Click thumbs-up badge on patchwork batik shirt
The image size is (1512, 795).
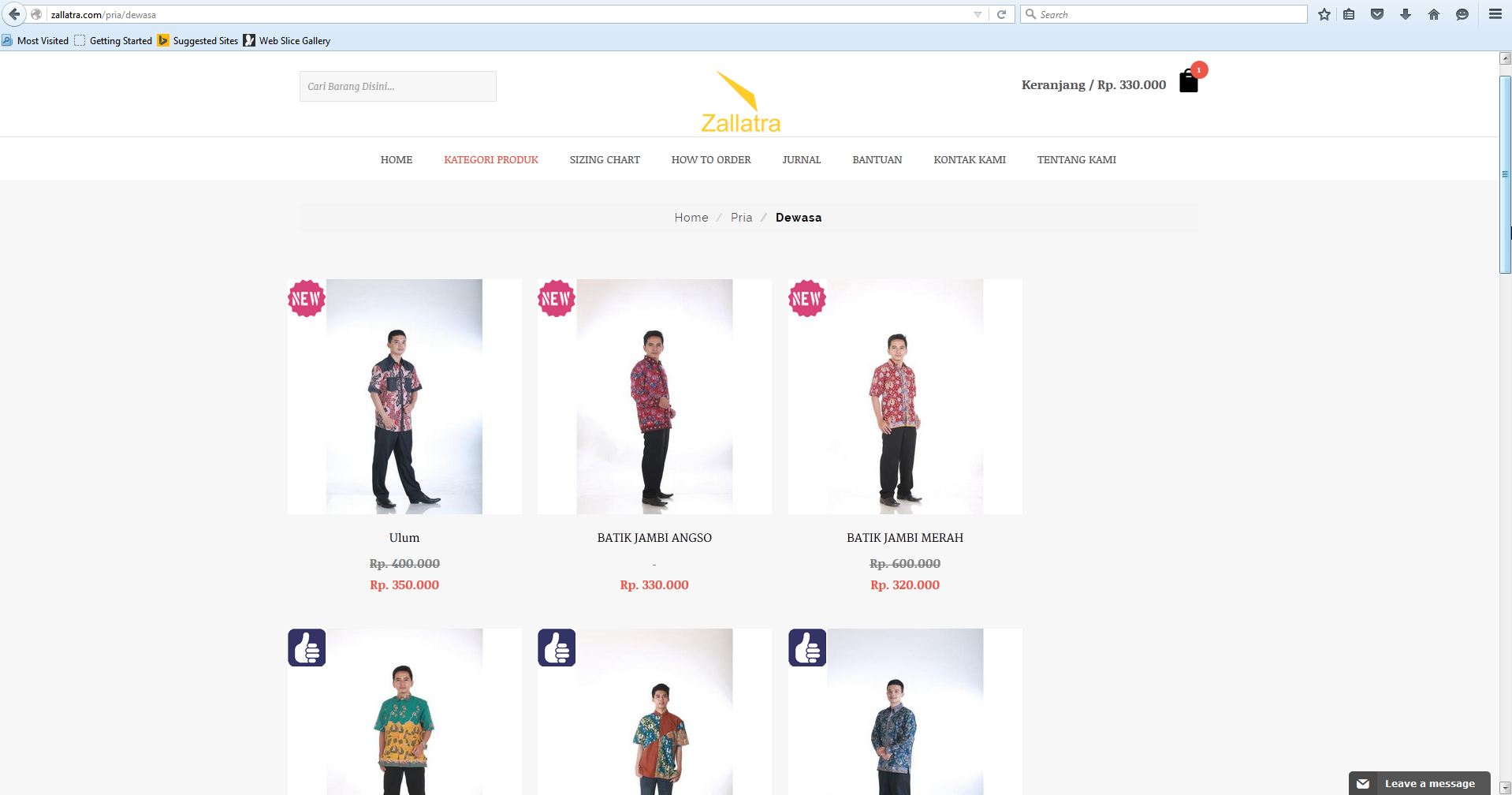[557, 648]
